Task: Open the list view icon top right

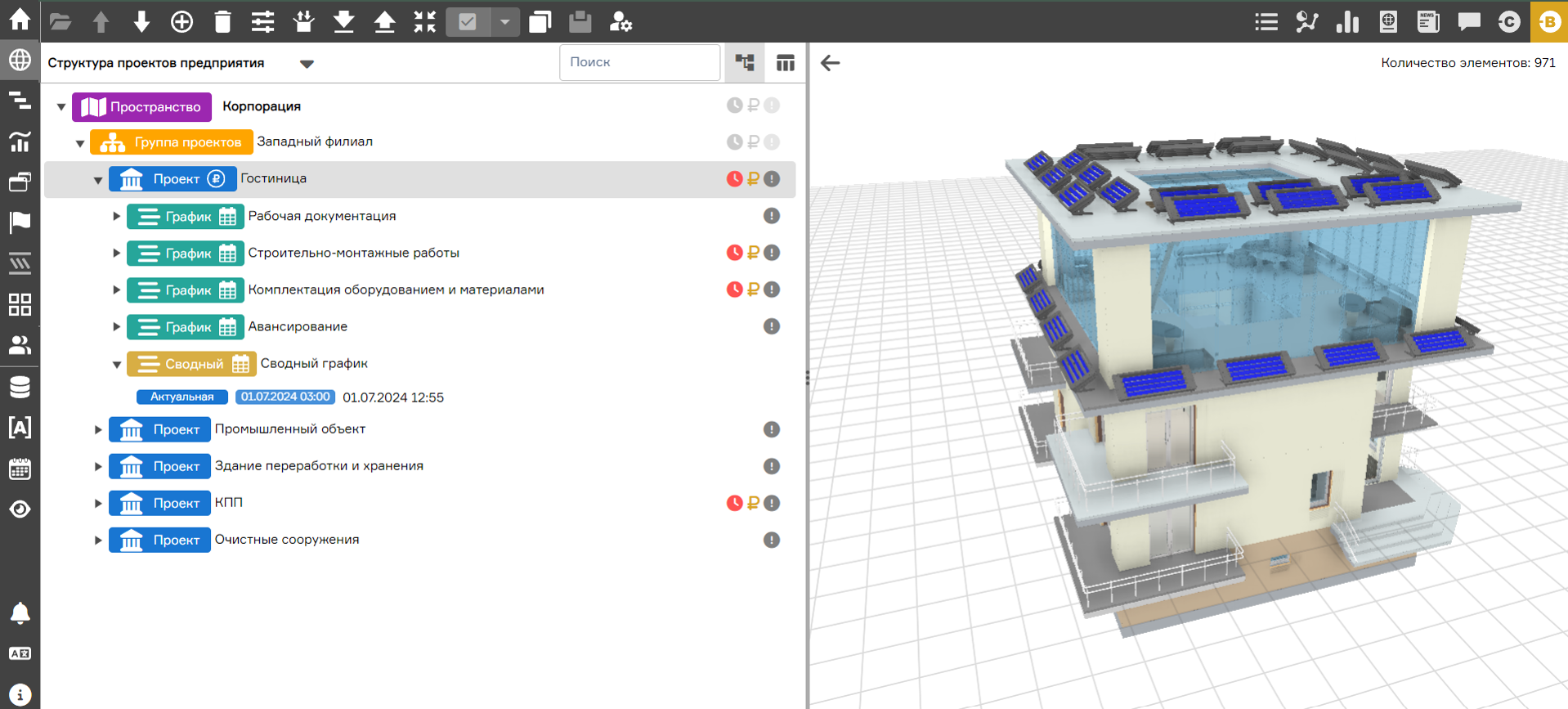Action: click(1266, 21)
